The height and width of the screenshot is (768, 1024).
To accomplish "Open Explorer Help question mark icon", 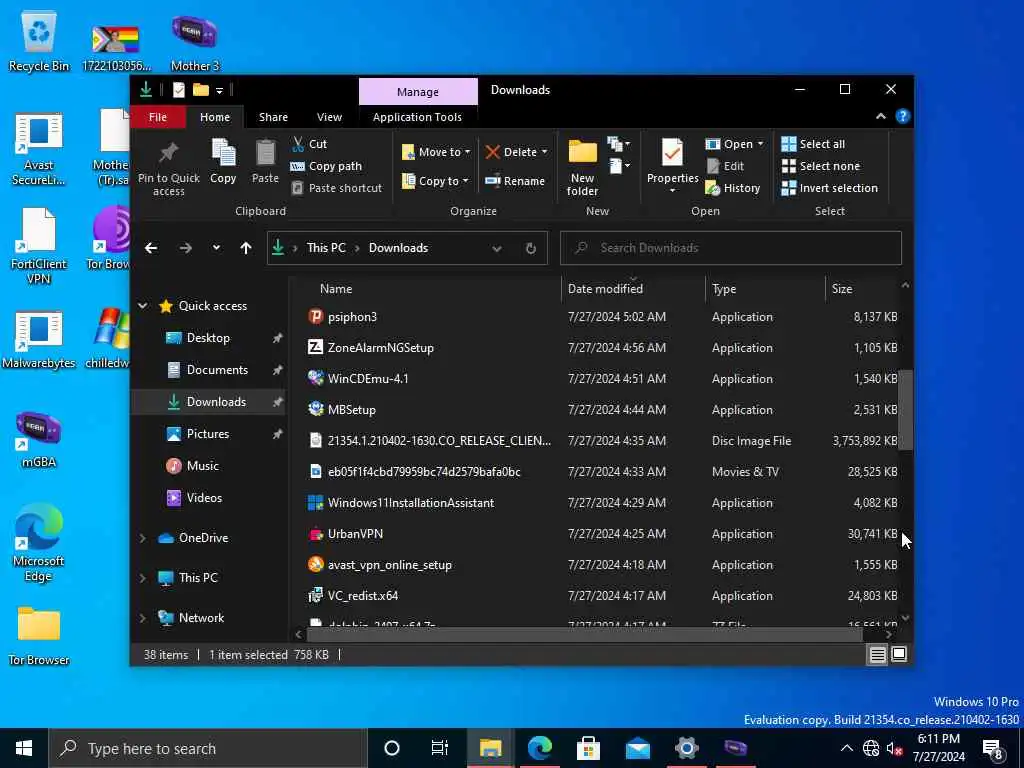I will [903, 116].
